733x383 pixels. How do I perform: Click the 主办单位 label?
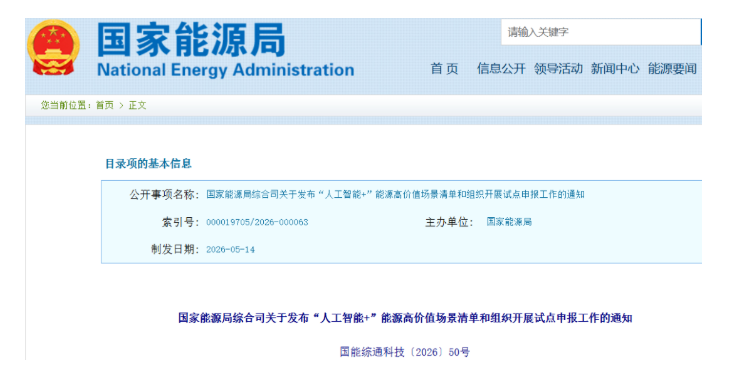449,222
